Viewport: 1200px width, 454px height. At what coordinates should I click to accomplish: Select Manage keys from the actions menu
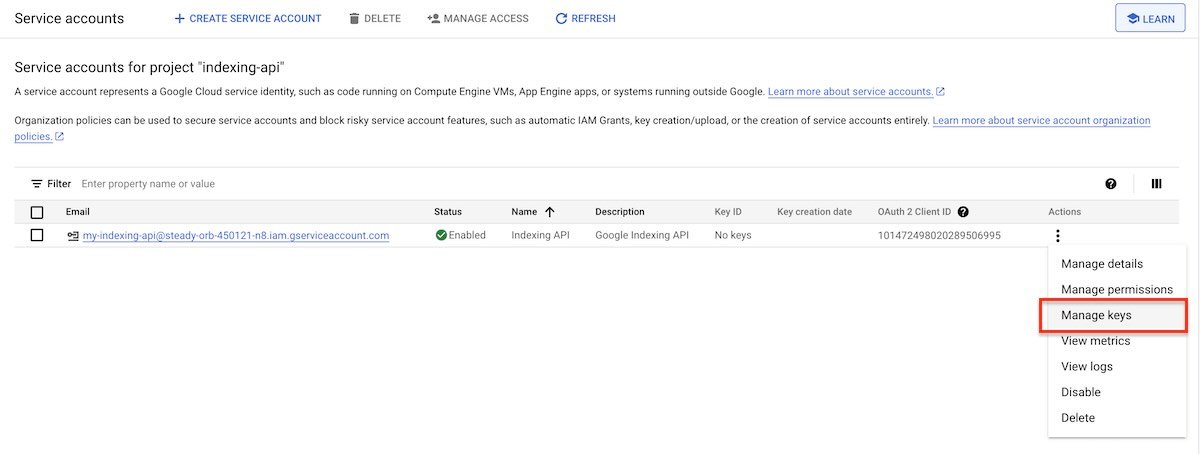[x=1096, y=315]
